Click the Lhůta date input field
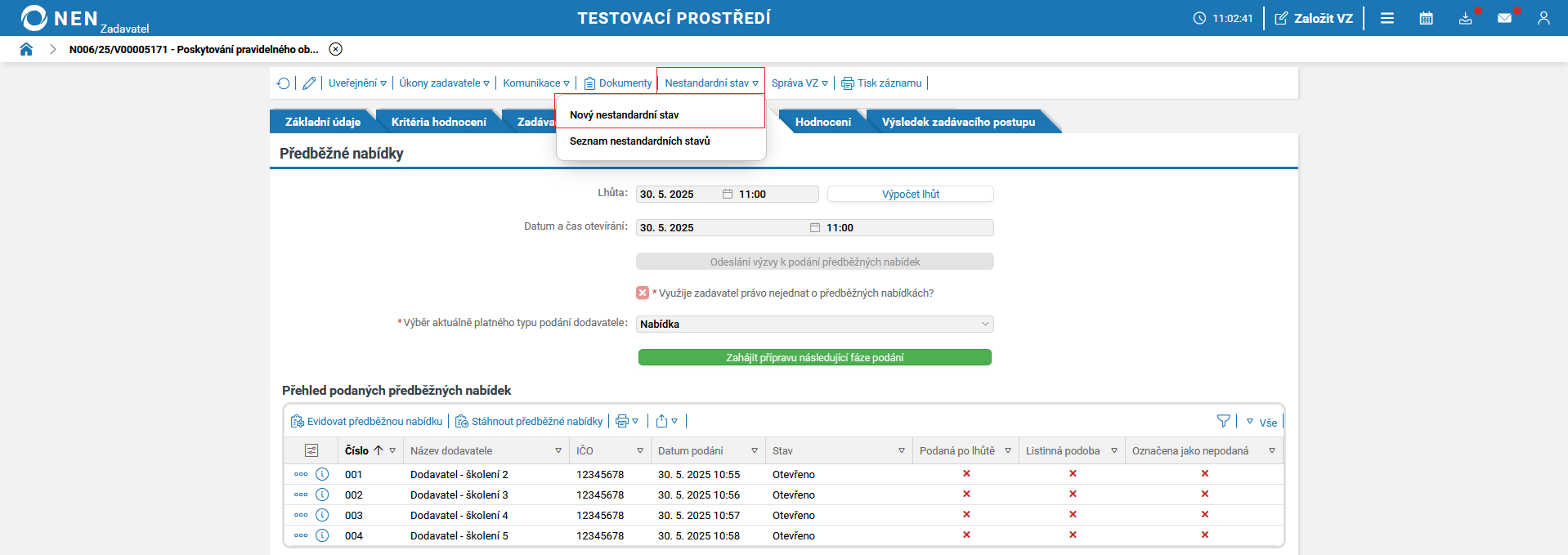This screenshot has width=1568, height=555. [x=677, y=195]
